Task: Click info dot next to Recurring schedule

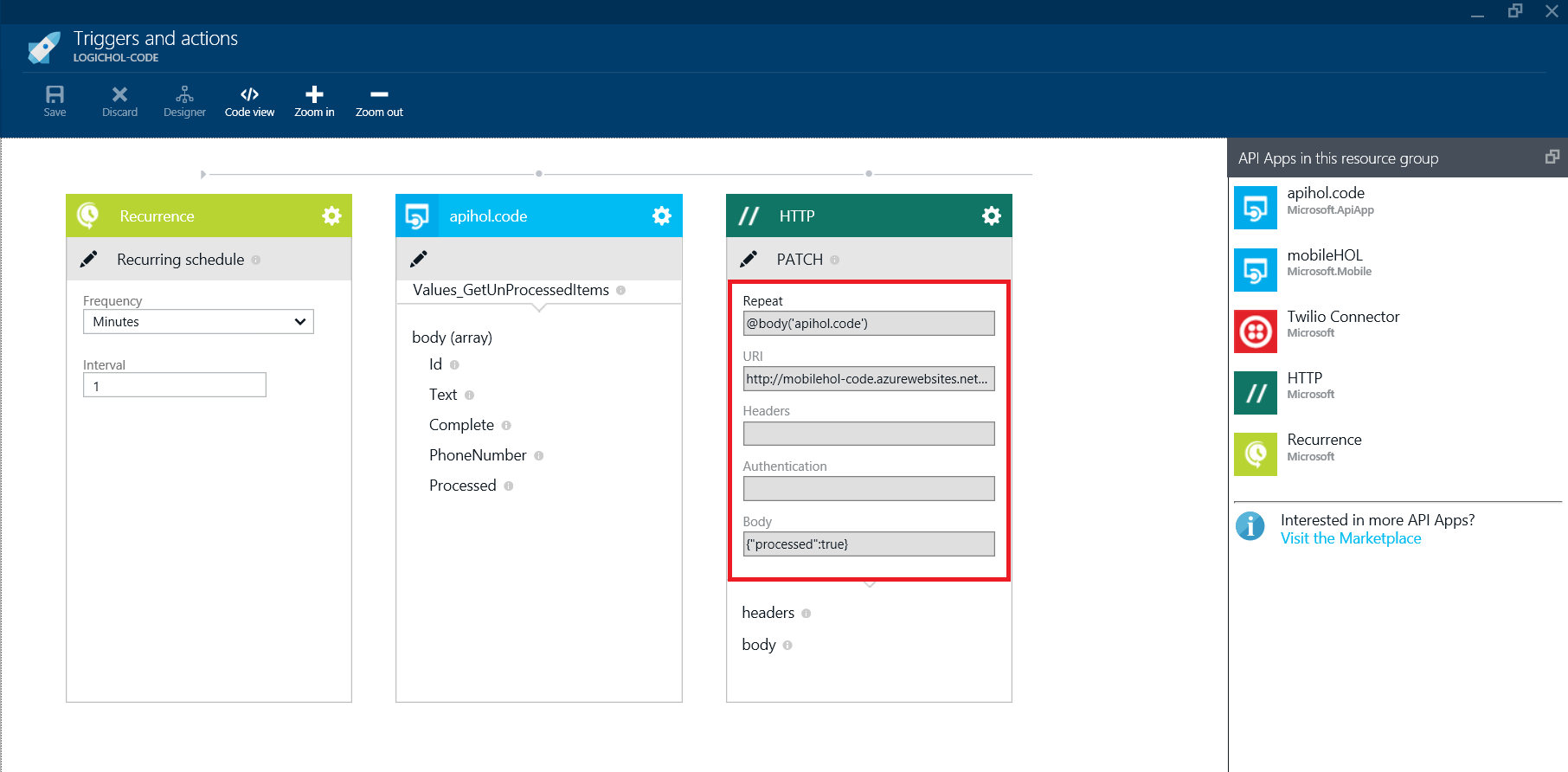Action: tap(256, 260)
